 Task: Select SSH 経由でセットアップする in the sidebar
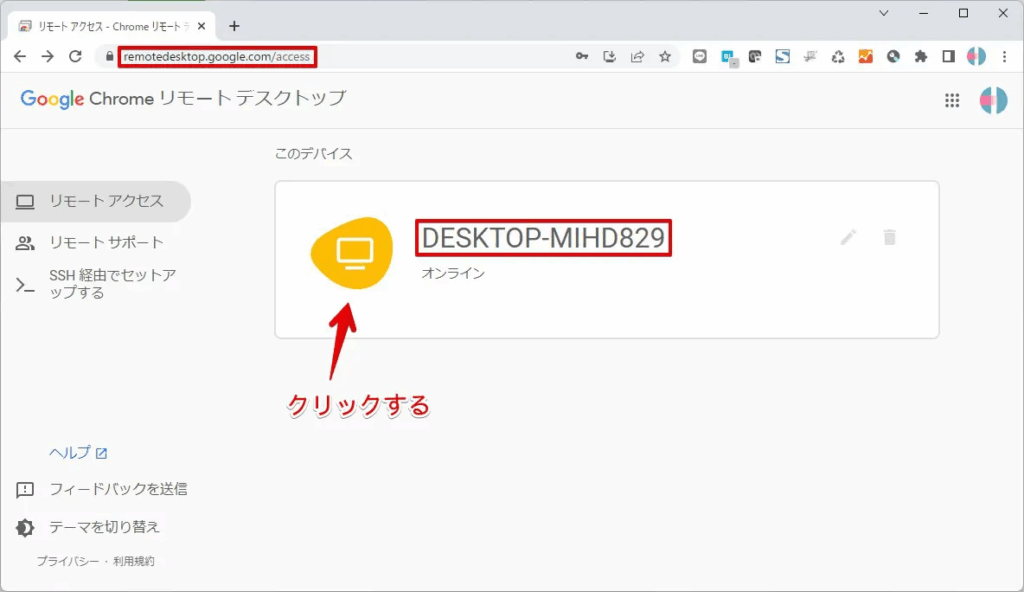[x=112, y=284]
